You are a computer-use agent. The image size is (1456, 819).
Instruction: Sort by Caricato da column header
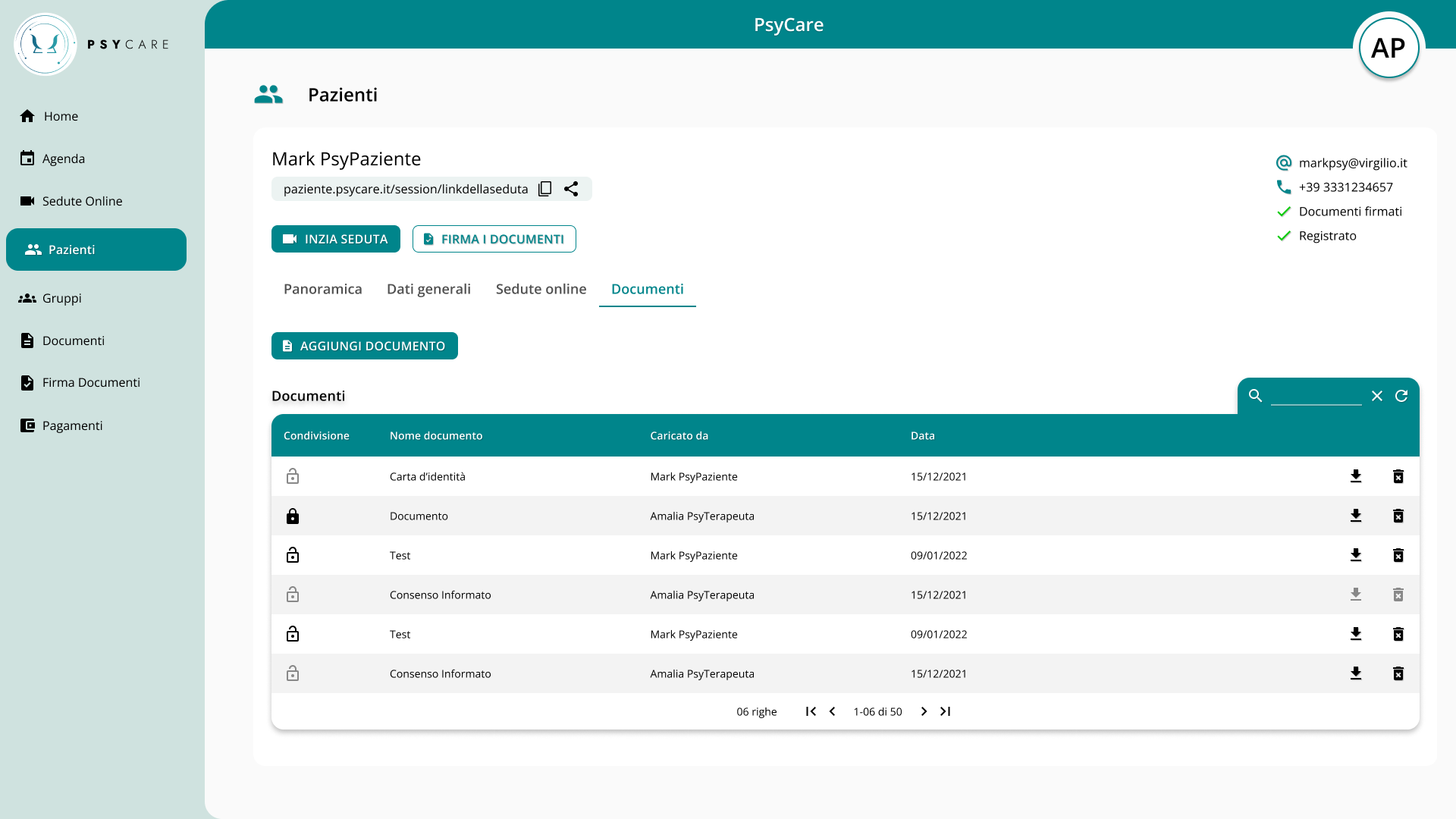[679, 435]
